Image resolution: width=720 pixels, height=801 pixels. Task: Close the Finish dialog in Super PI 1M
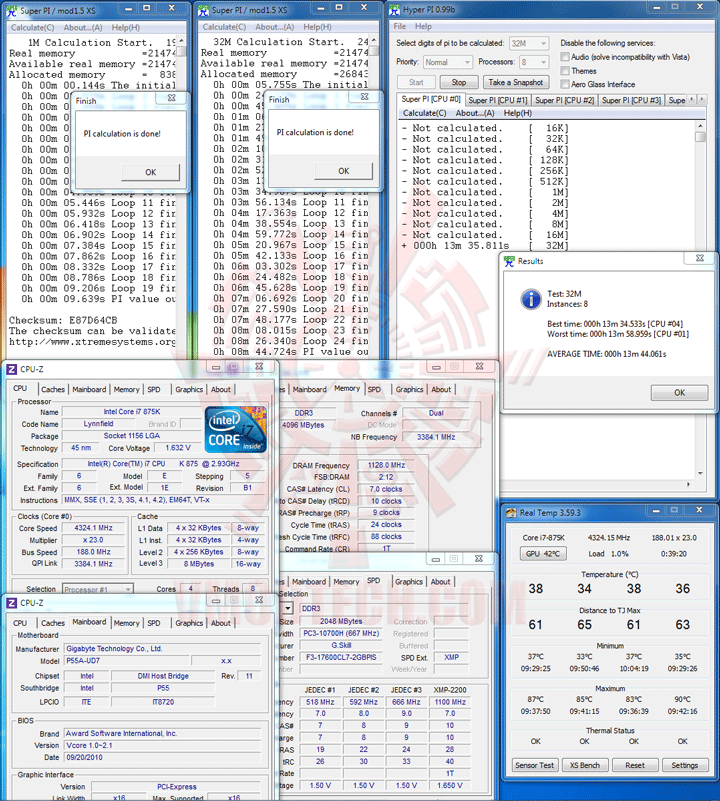172,97
